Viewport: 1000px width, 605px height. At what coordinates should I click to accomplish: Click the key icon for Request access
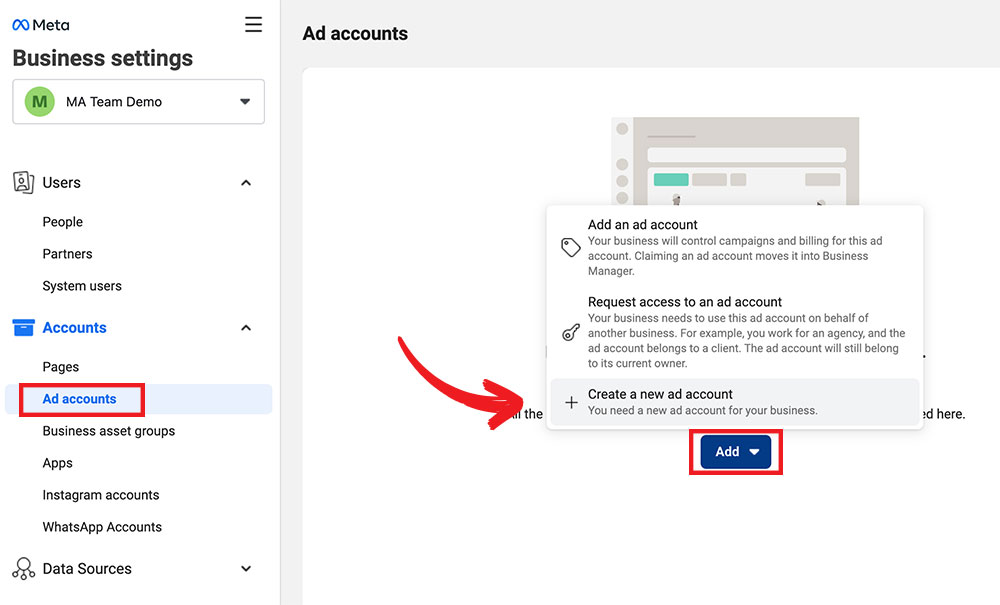pyautogui.click(x=571, y=332)
